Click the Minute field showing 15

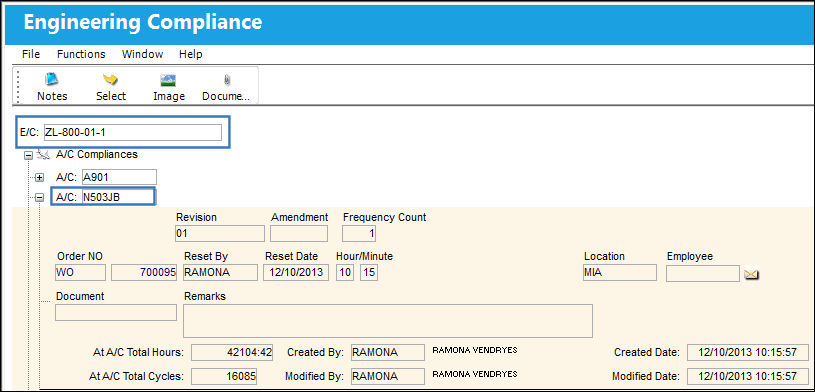(369, 272)
